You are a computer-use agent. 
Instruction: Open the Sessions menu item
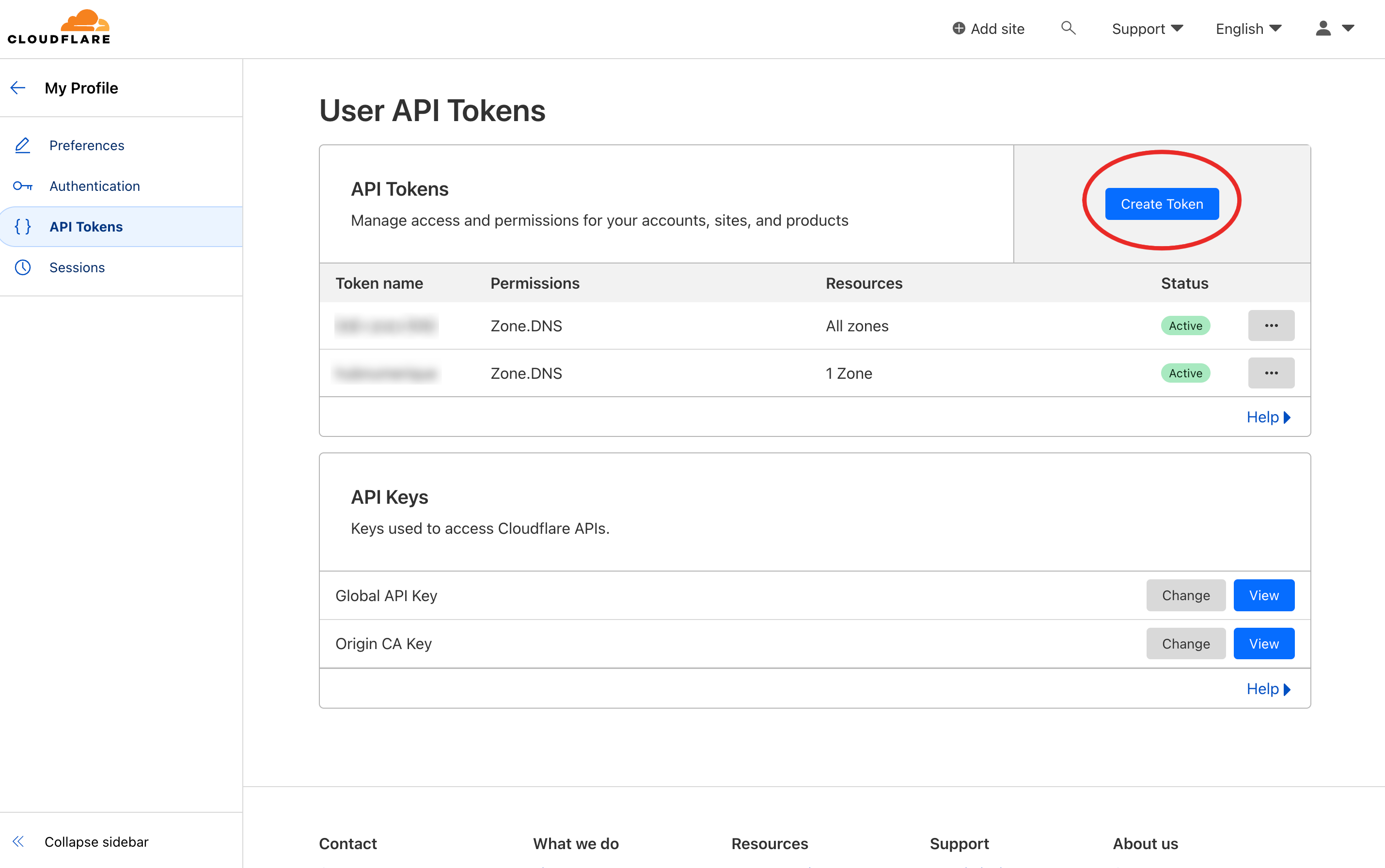click(77, 267)
